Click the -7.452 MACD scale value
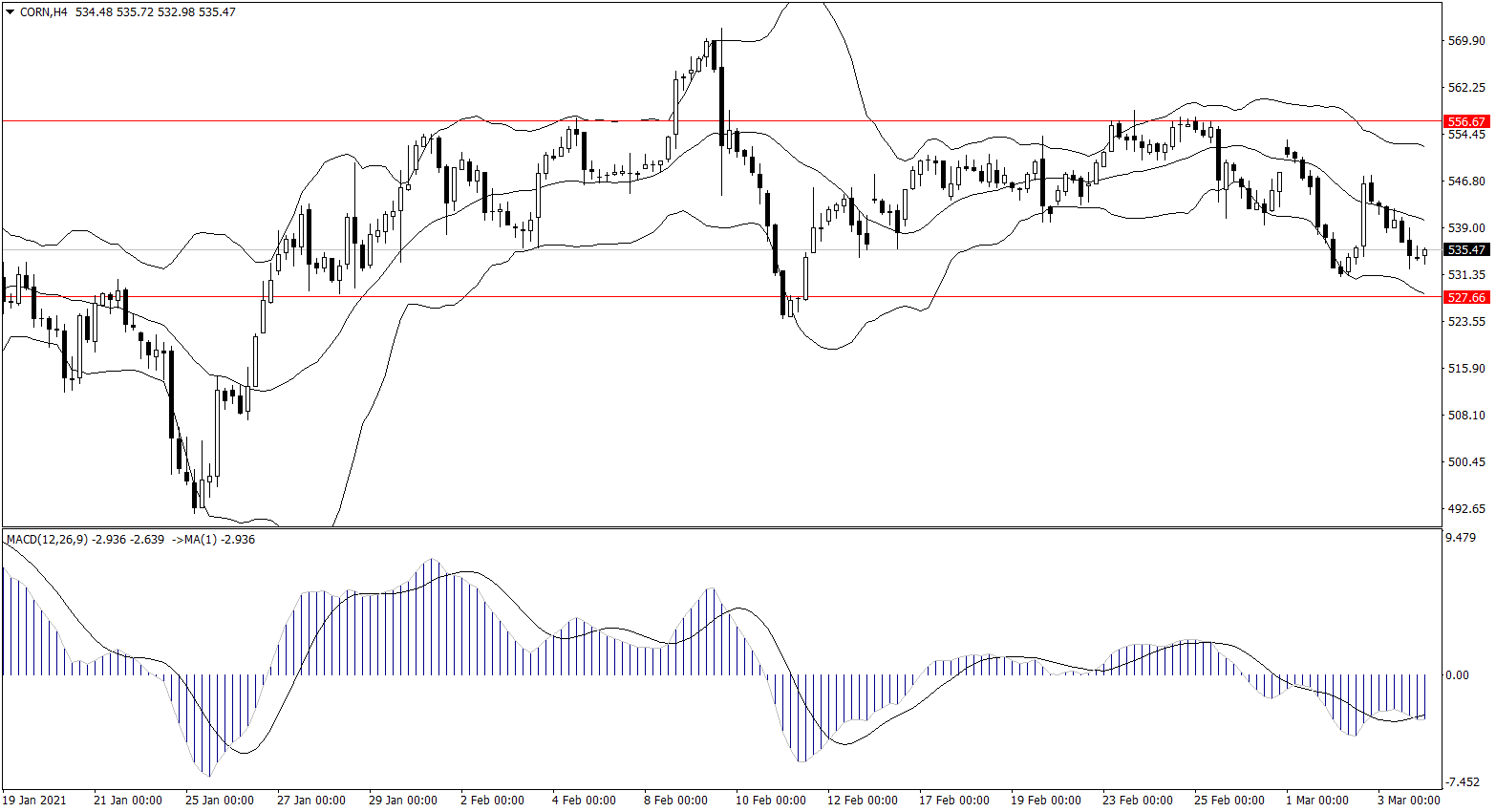The image size is (1496, 812). pyautogui.click(x=1461, y=782)
